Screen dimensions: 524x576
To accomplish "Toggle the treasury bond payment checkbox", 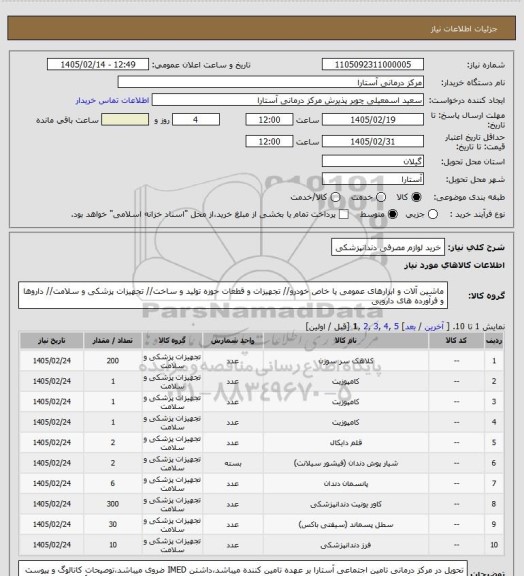I will tap(344, 214).
